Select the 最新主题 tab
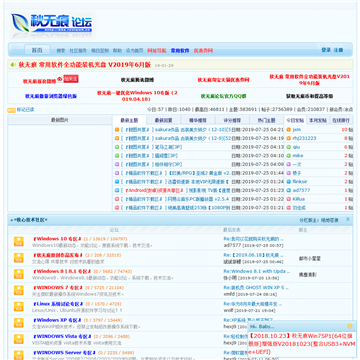360x360 pixels. [129, 120]
